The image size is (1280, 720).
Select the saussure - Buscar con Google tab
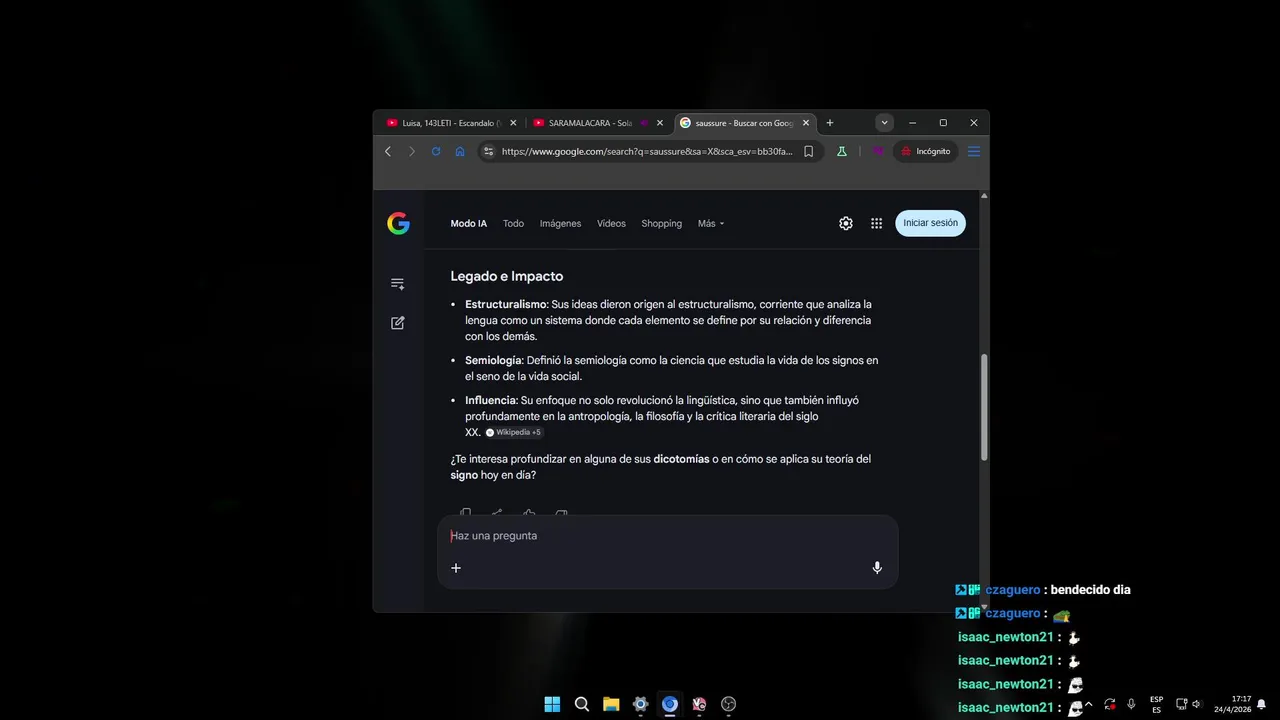click(744, 123)
